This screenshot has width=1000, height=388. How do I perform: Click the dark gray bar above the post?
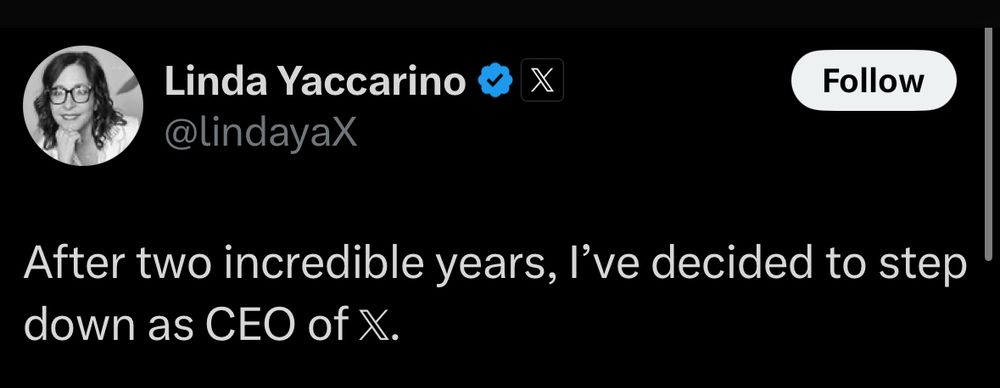pyautogui.click(x=500, y=13)
